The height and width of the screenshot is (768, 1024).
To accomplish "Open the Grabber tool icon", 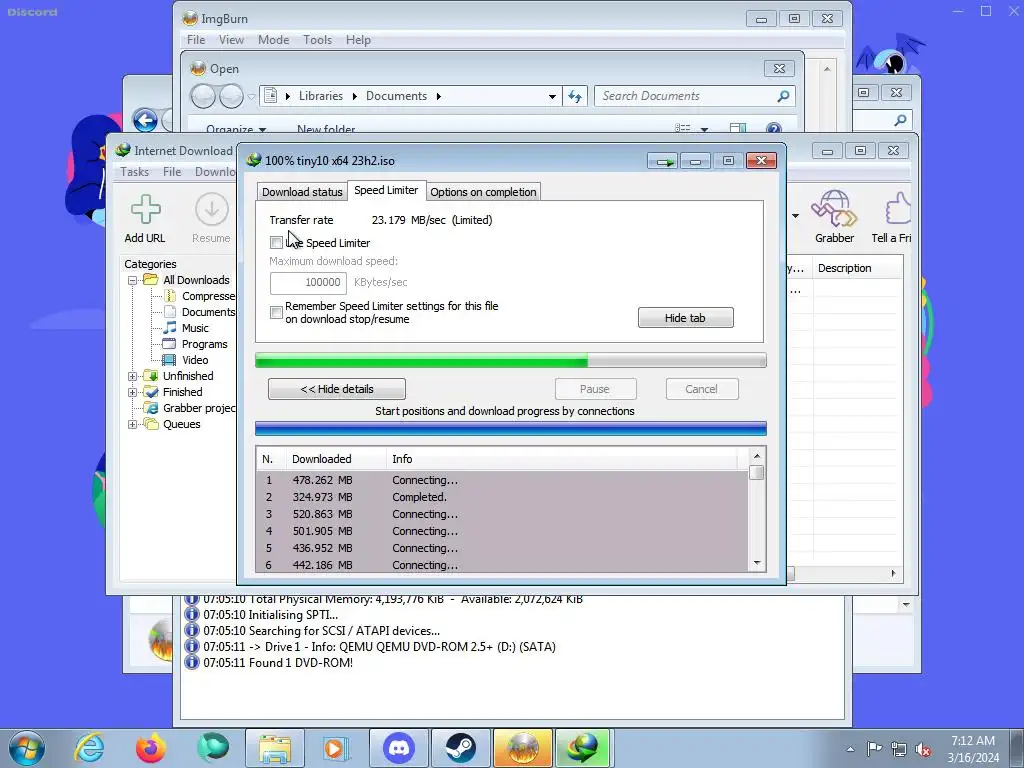I will click(834, 209).
